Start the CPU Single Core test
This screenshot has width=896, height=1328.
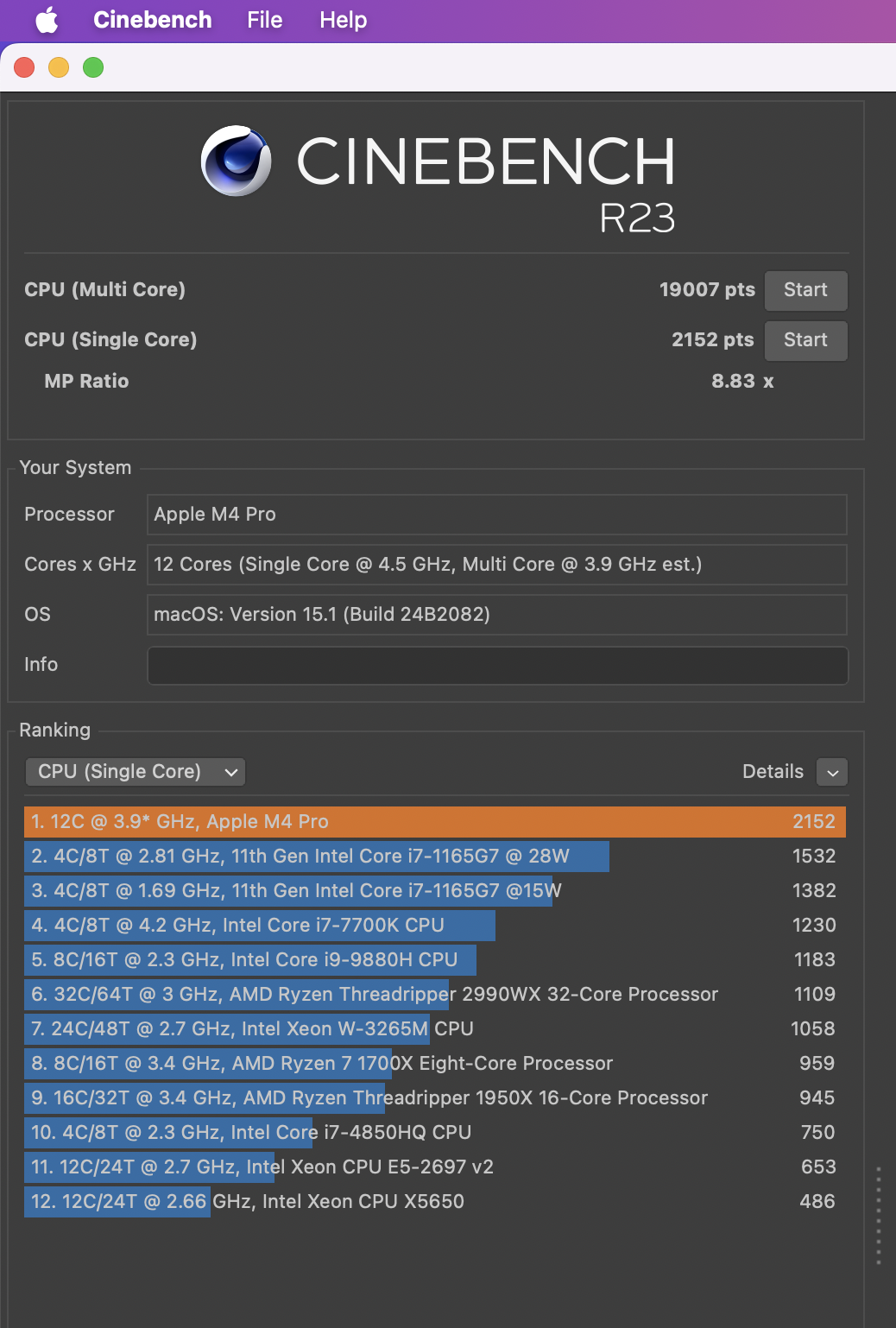click(x=805, y=340)
